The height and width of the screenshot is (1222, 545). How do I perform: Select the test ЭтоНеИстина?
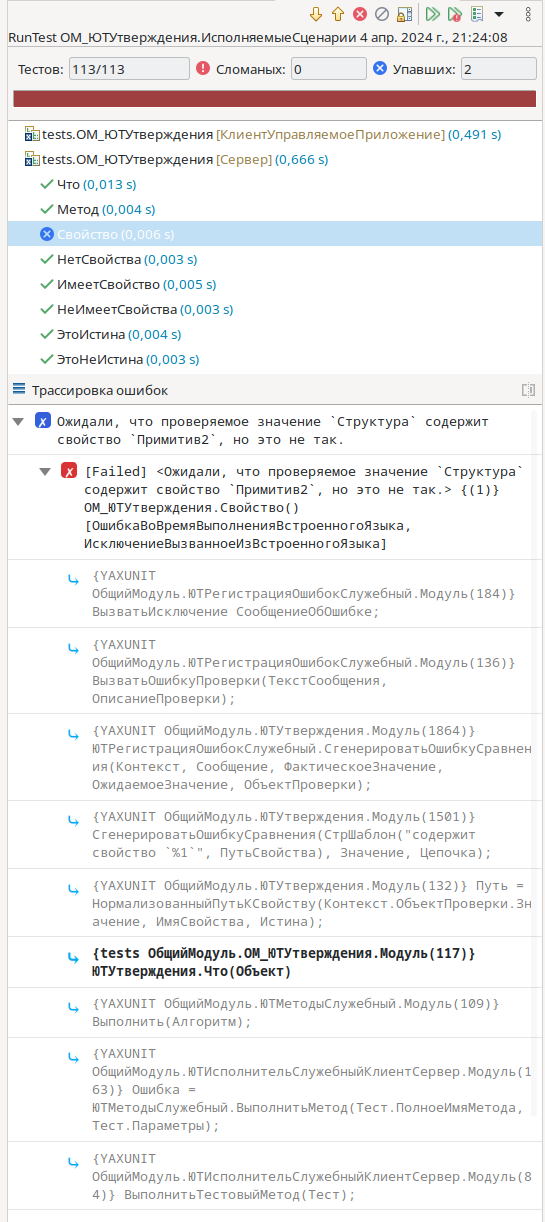pos(272,359)
